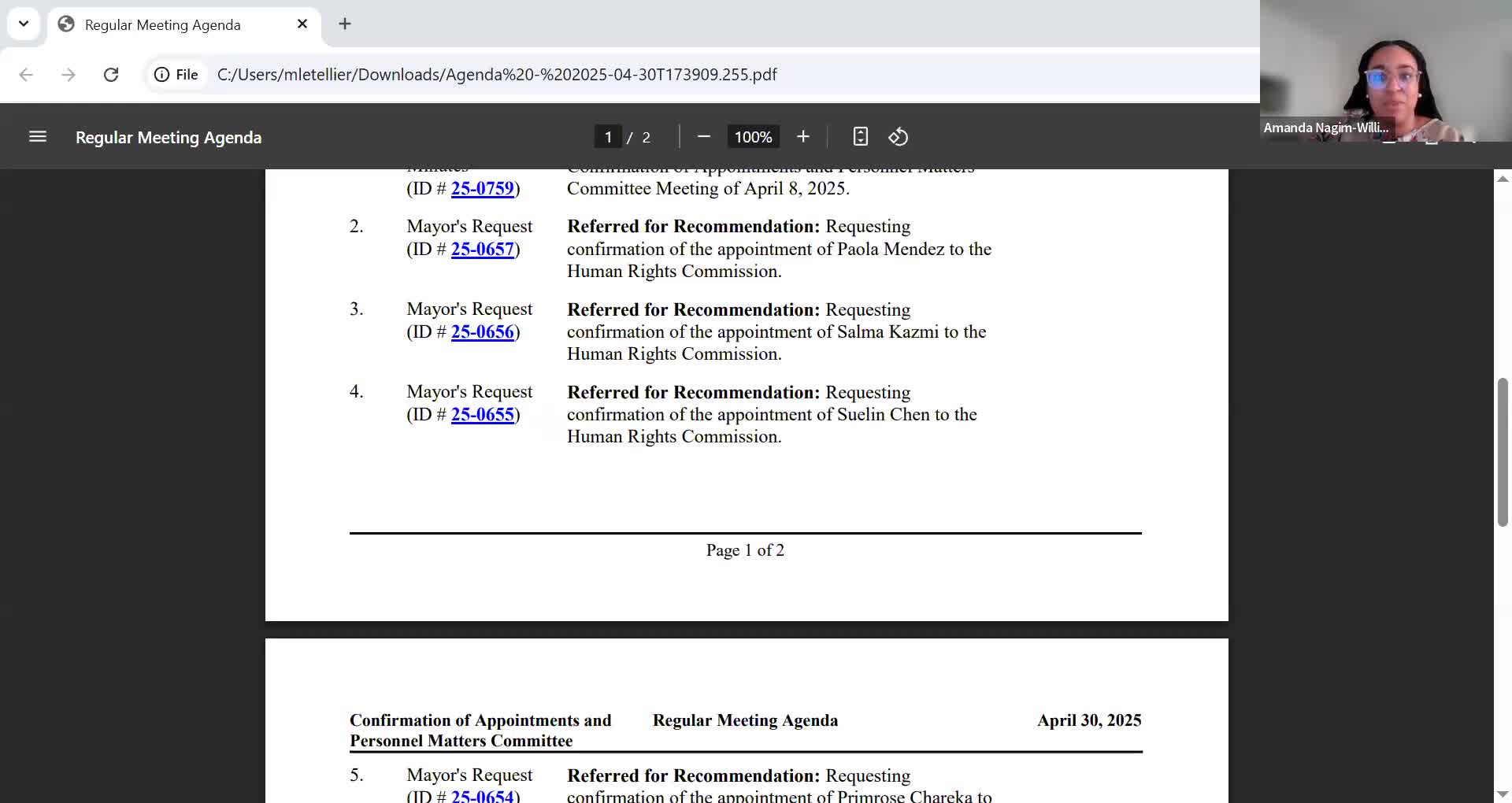Click item 2 'Mayor's Request' label
1512x803 pixels.
[469, 227]
